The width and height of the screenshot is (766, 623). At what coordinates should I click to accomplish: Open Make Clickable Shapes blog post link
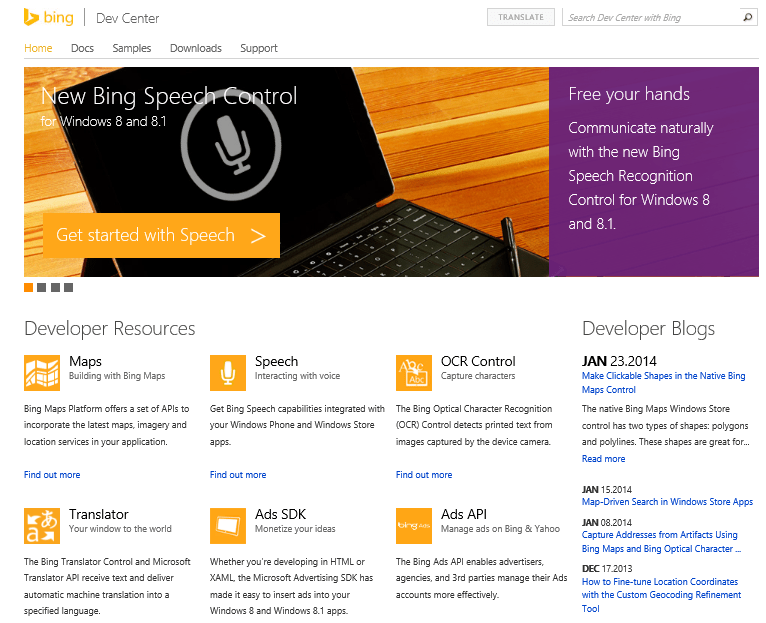click(x=663, y=383)
